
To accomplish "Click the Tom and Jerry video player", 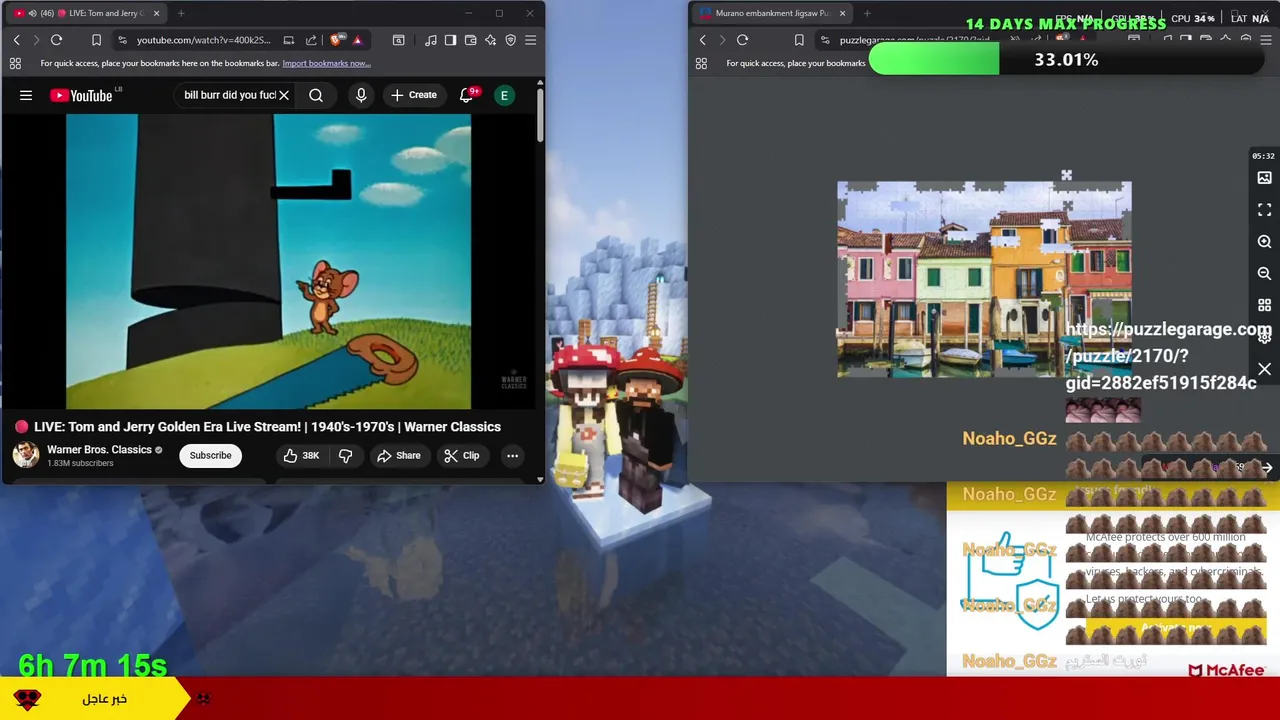I will click(x=268, y=261).
